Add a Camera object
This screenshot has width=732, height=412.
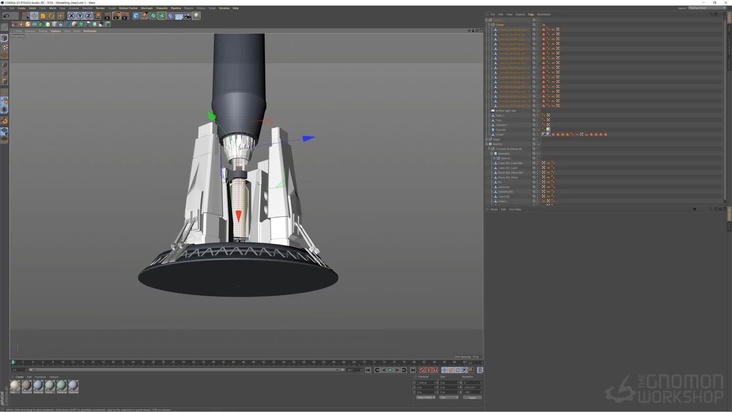pos(187,16)
